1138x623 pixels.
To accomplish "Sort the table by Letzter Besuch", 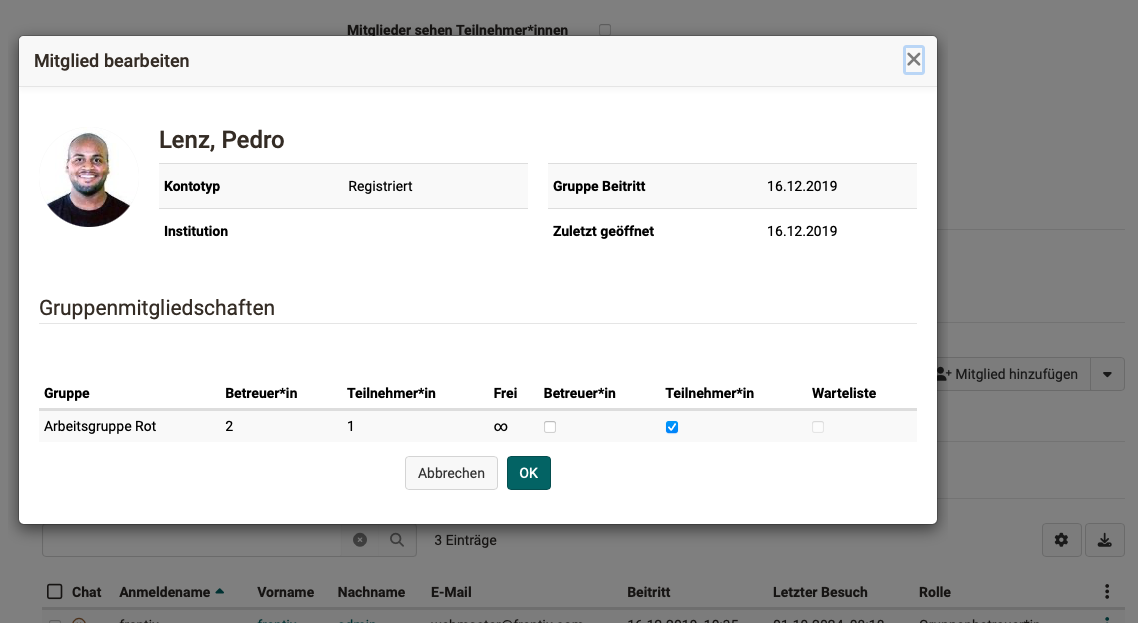I will (x=820, y=592).
